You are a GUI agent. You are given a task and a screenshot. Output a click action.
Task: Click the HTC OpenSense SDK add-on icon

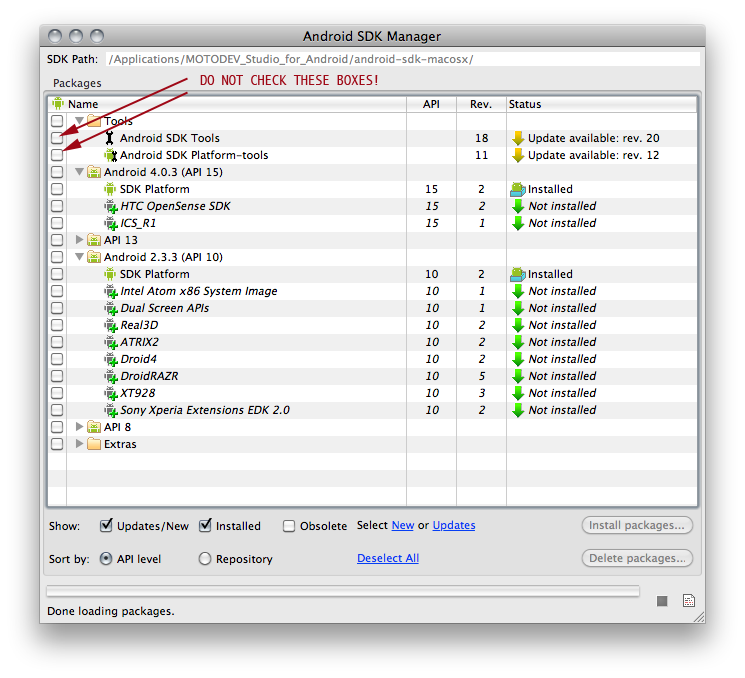111,206
